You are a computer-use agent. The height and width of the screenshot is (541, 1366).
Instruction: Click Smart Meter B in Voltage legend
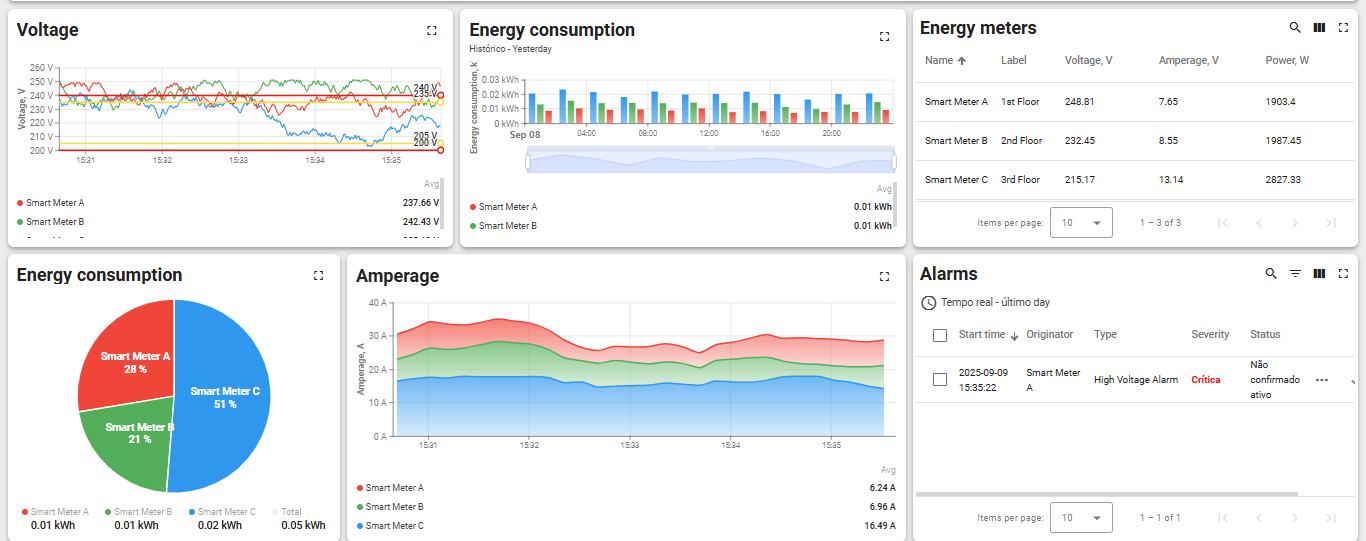(x=55, y=222)
